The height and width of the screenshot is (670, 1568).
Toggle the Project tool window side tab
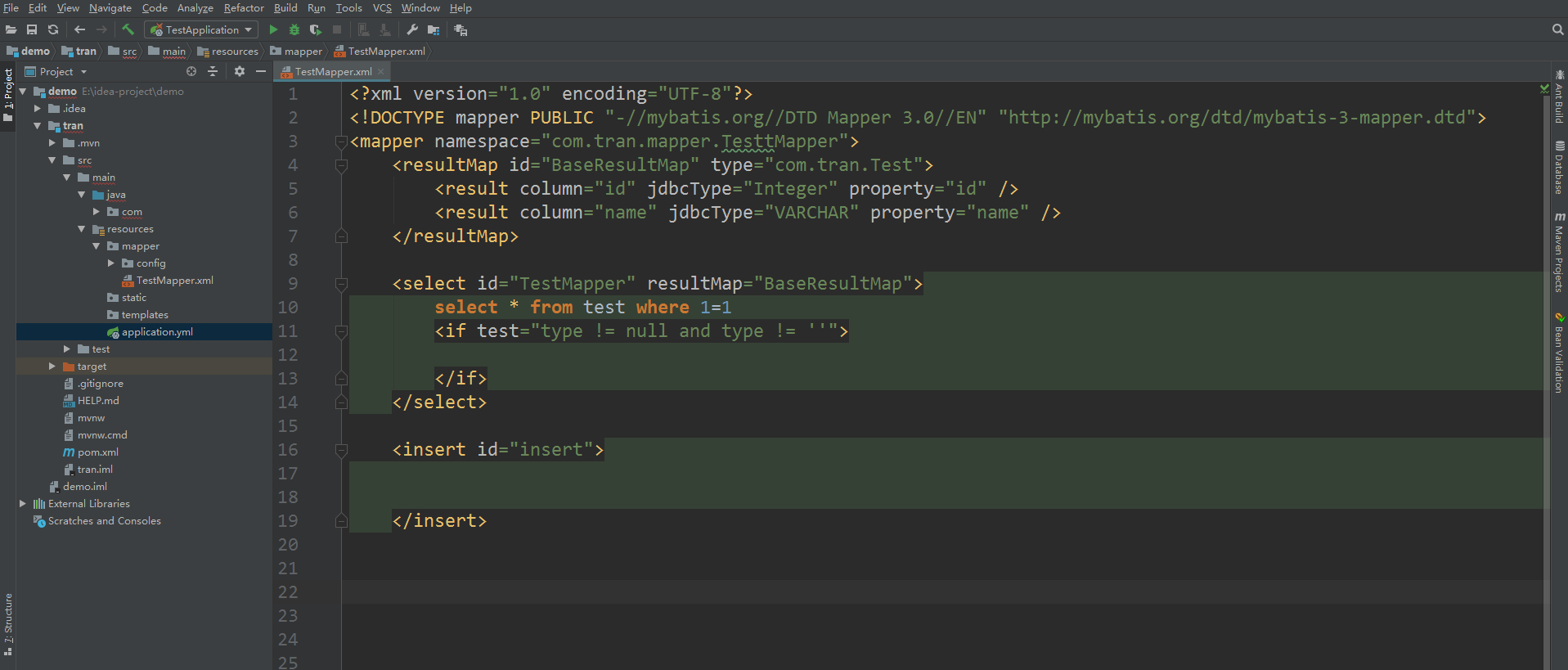click(8, 95)
